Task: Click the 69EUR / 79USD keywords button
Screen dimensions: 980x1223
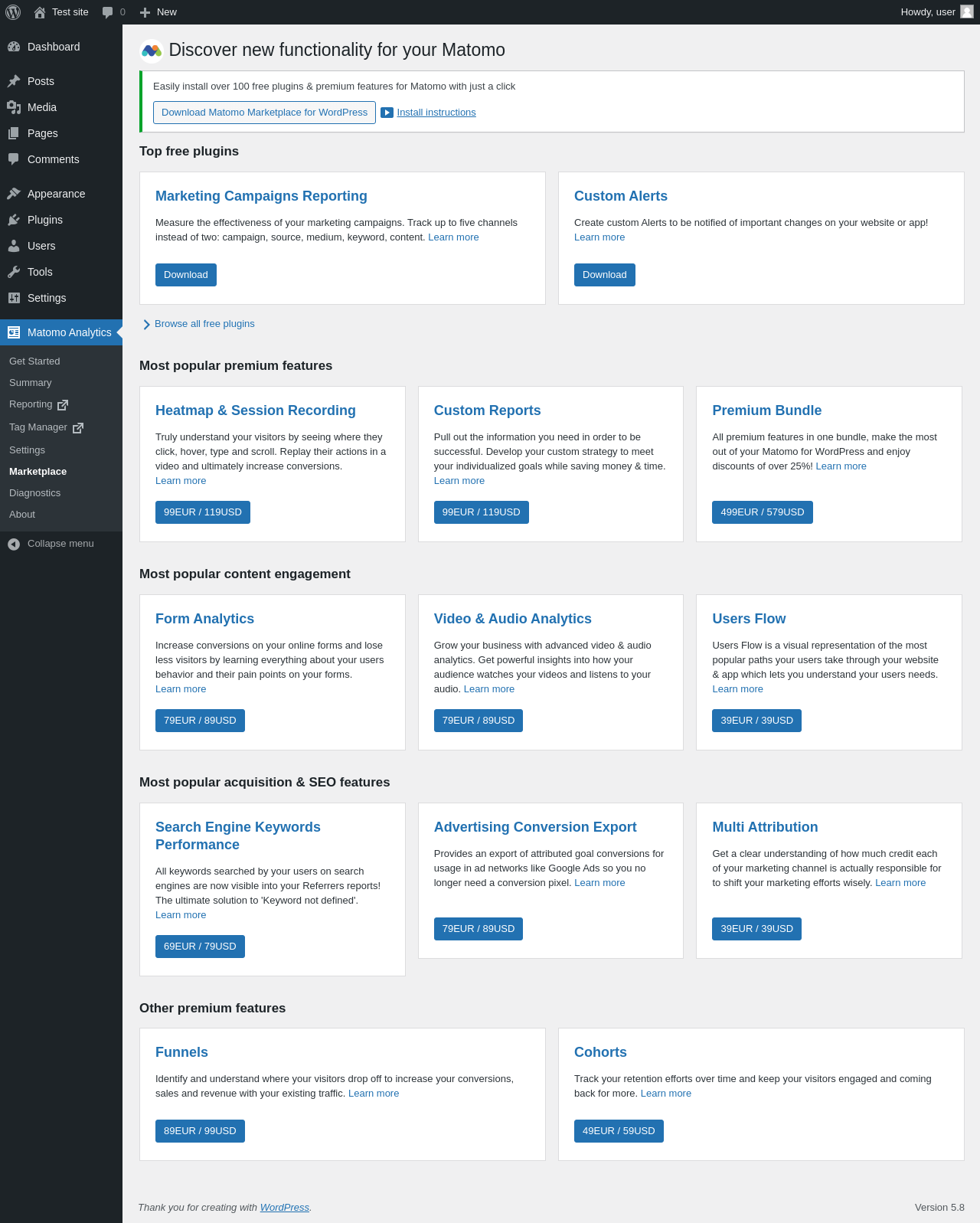Action: pyautogui.click(x=200, y=947)
